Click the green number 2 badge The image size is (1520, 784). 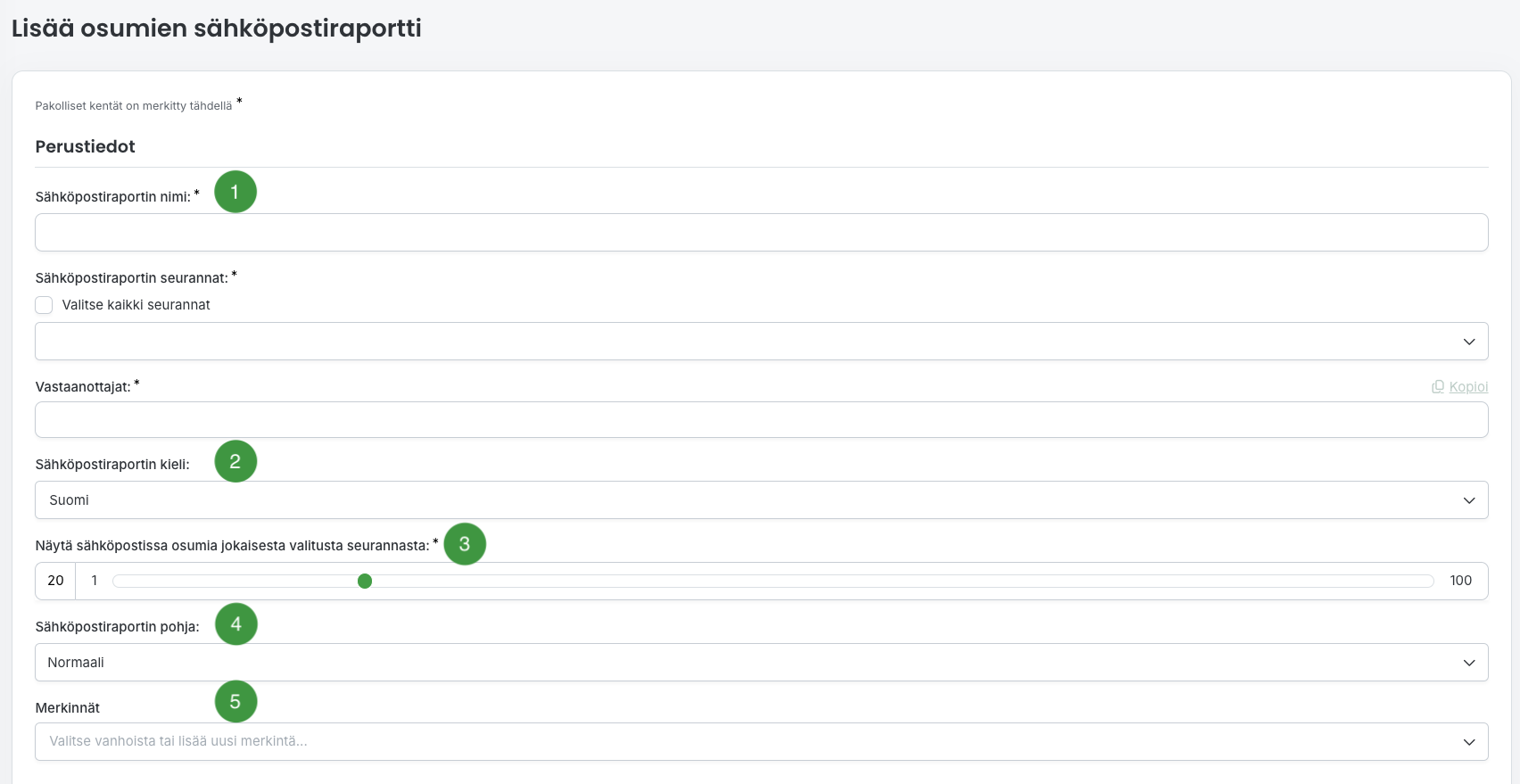[x=235, y=461]
